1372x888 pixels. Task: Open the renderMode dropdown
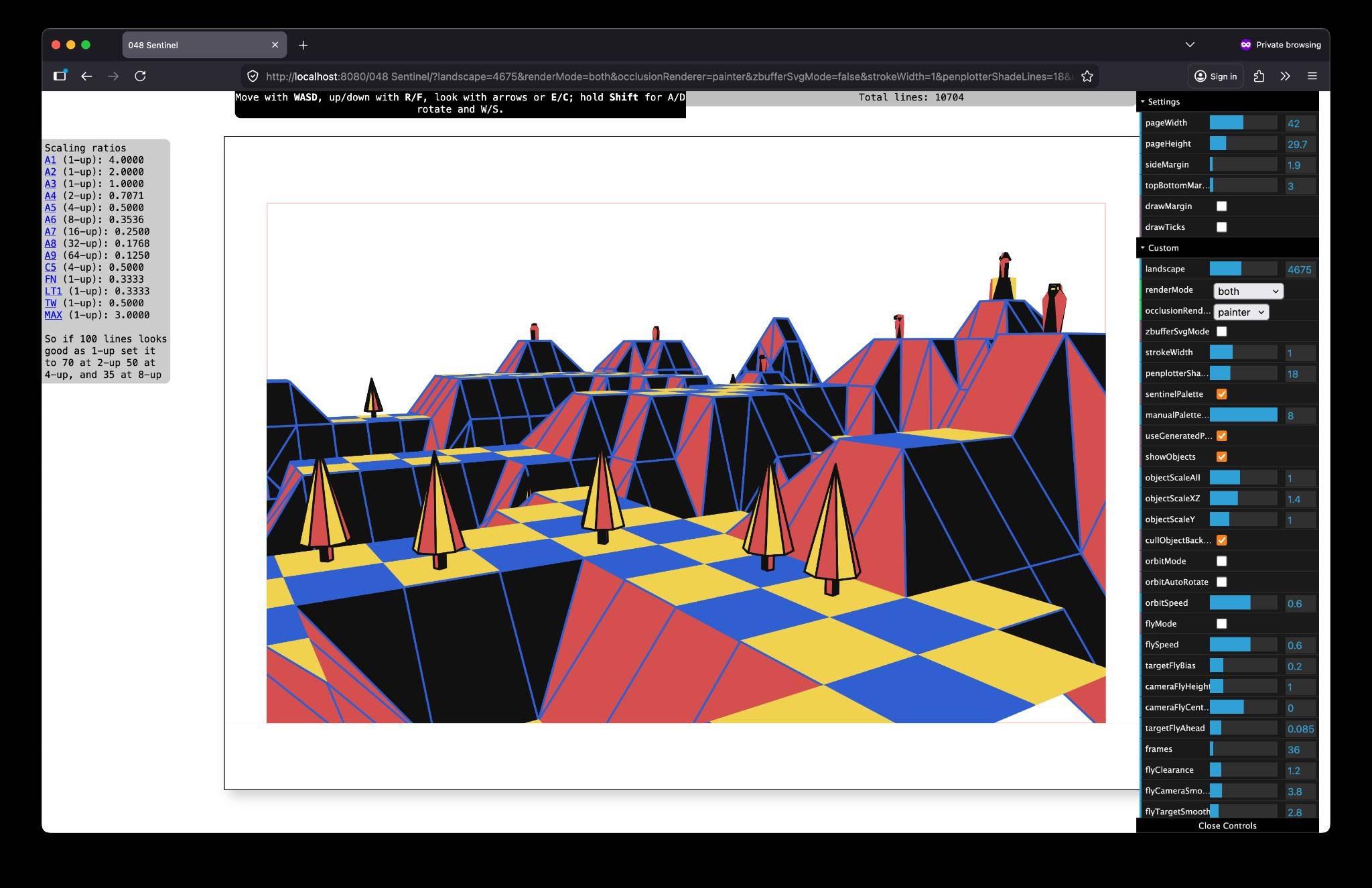[1247, 291]
